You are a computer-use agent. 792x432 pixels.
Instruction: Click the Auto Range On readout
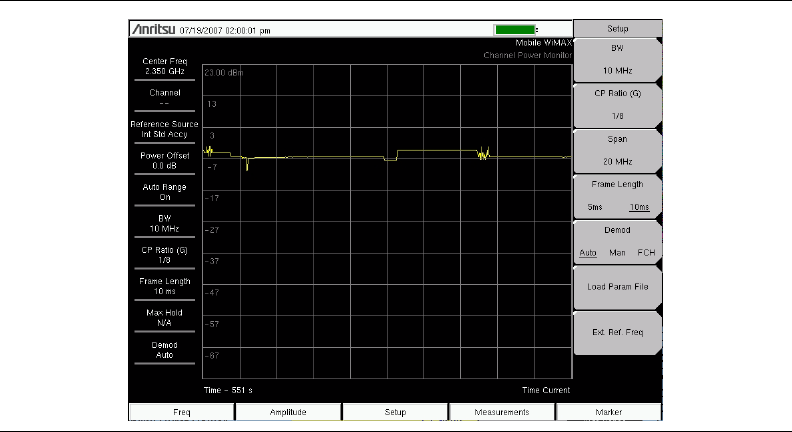165,192
